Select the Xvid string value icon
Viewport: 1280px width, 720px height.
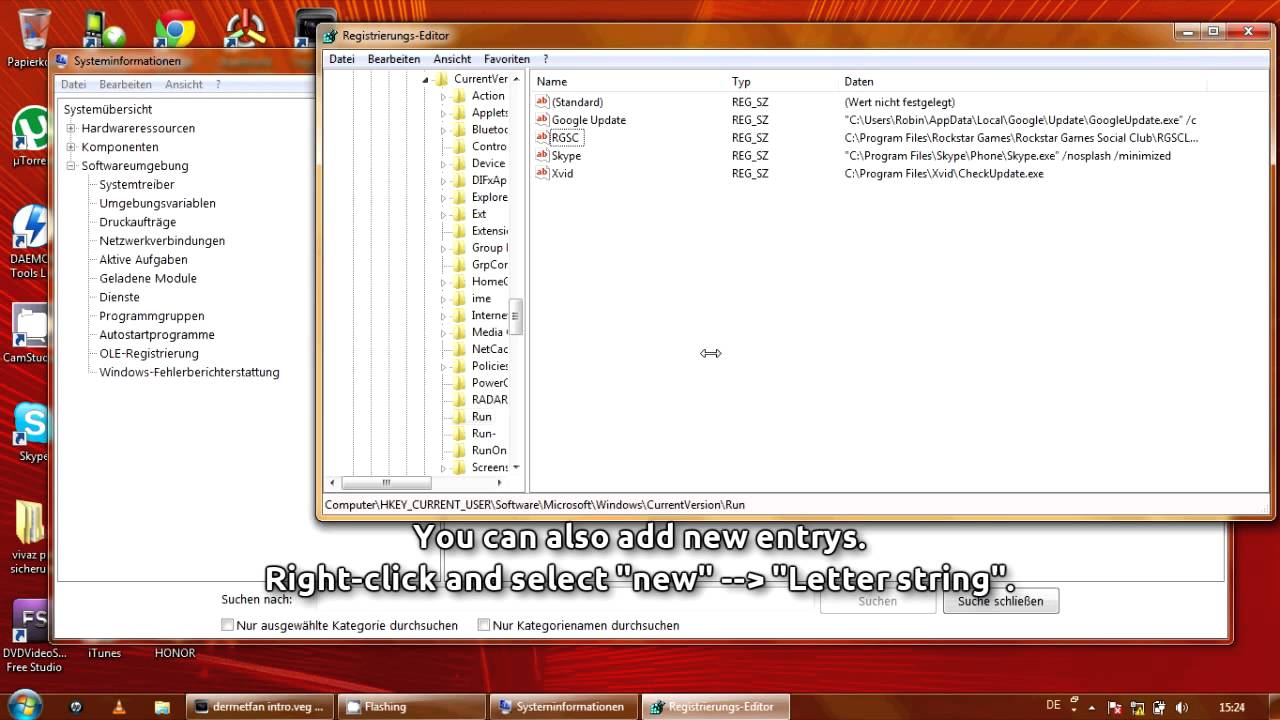pyautogui.click(x=542, y=174)
